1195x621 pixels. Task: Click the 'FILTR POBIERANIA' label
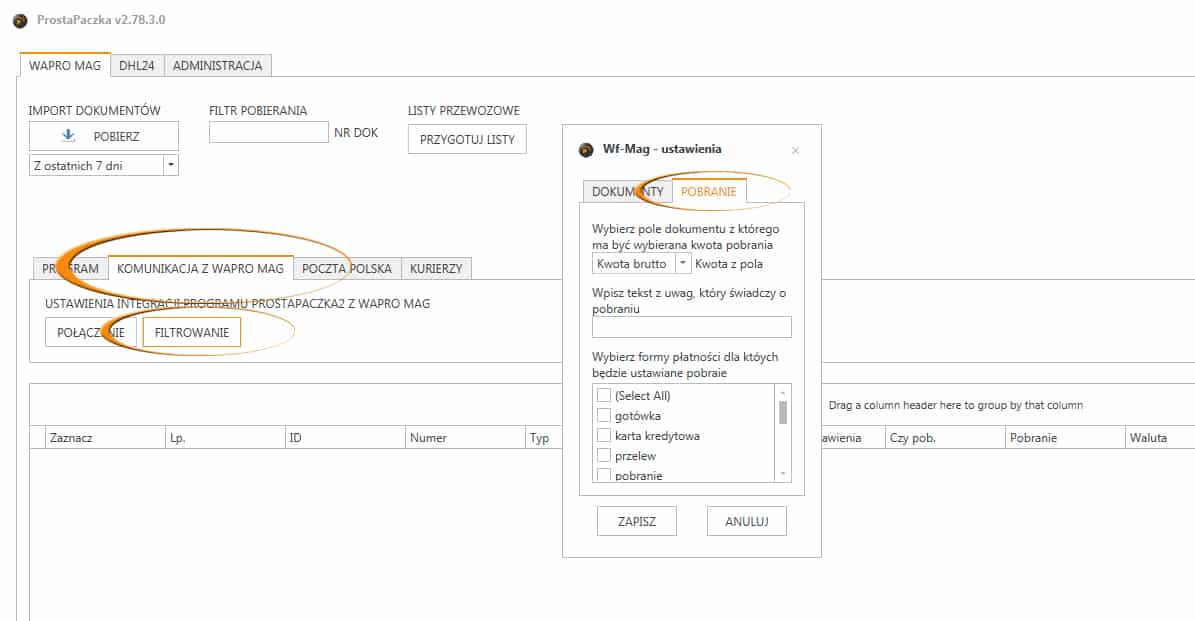click(x=258, y=110)
